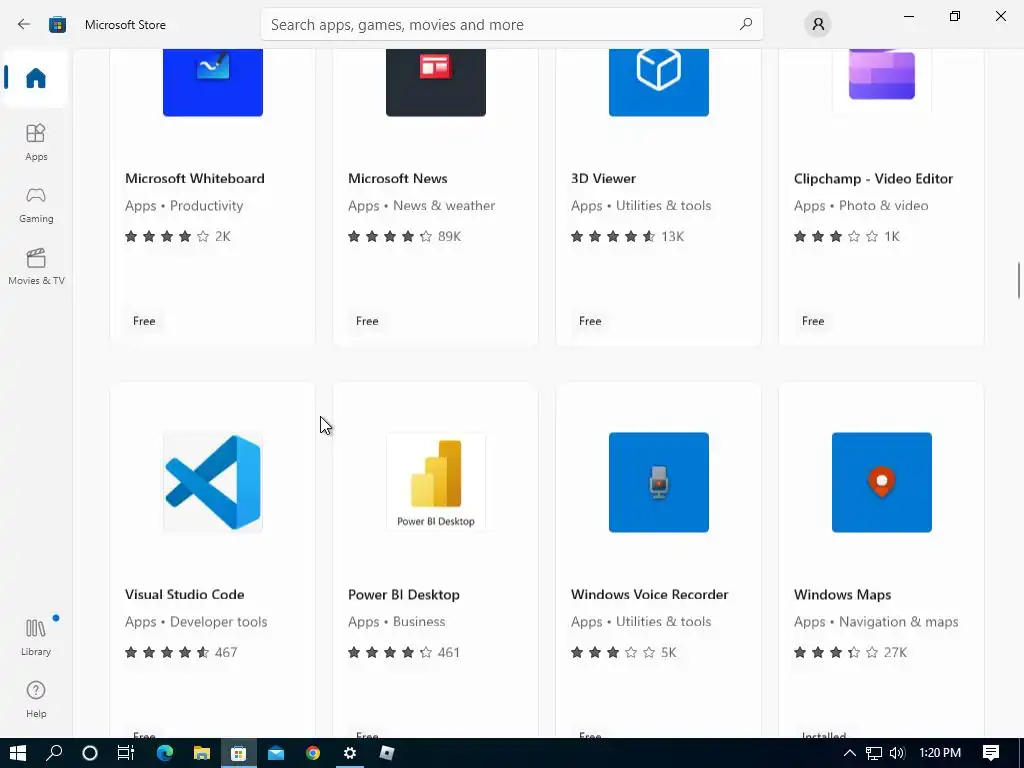The width and height of the screenshot is (1024, 768).
Task: Open Task View on the taskbar
Action: (125, 753)
